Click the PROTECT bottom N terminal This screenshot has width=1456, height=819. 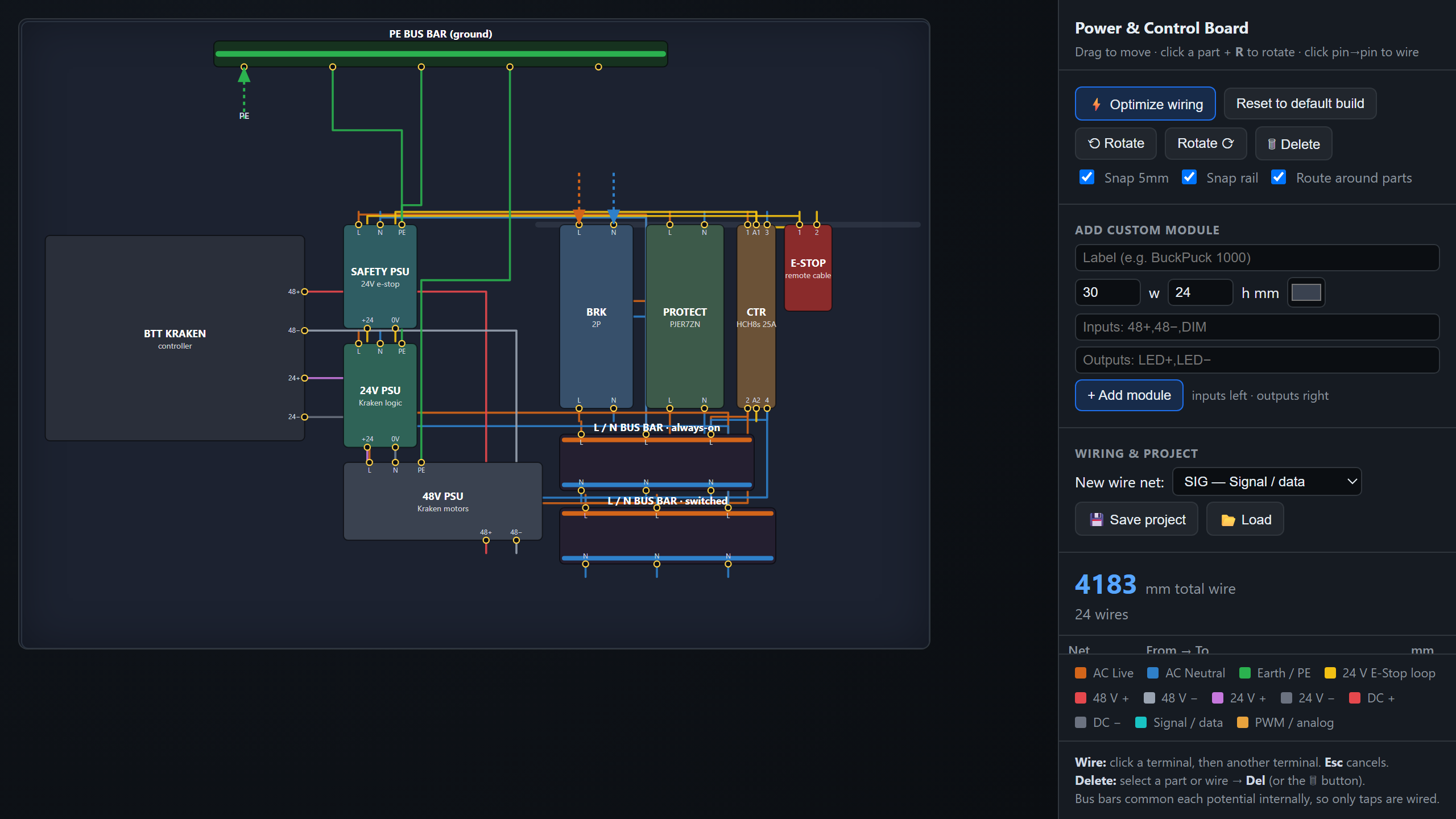click(704, 408)
